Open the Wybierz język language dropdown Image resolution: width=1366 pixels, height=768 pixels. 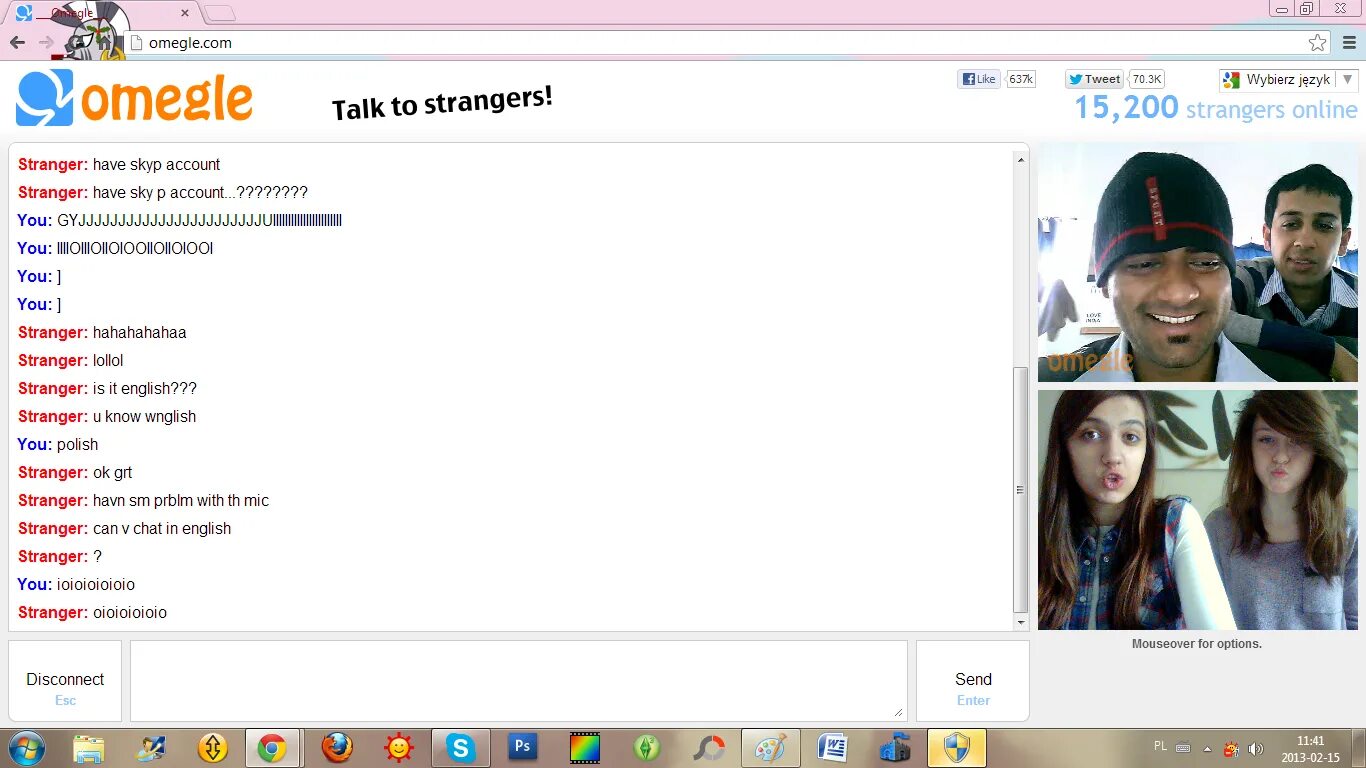click(1287, 78)
